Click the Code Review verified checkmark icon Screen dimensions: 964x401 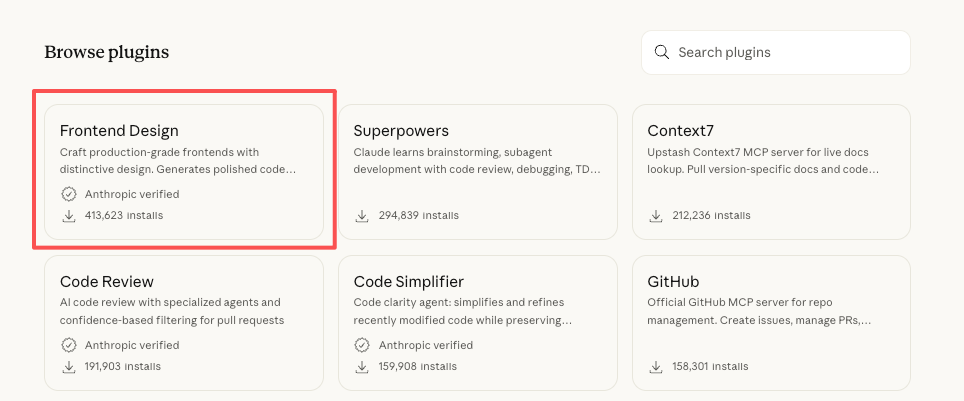point(69,345)
